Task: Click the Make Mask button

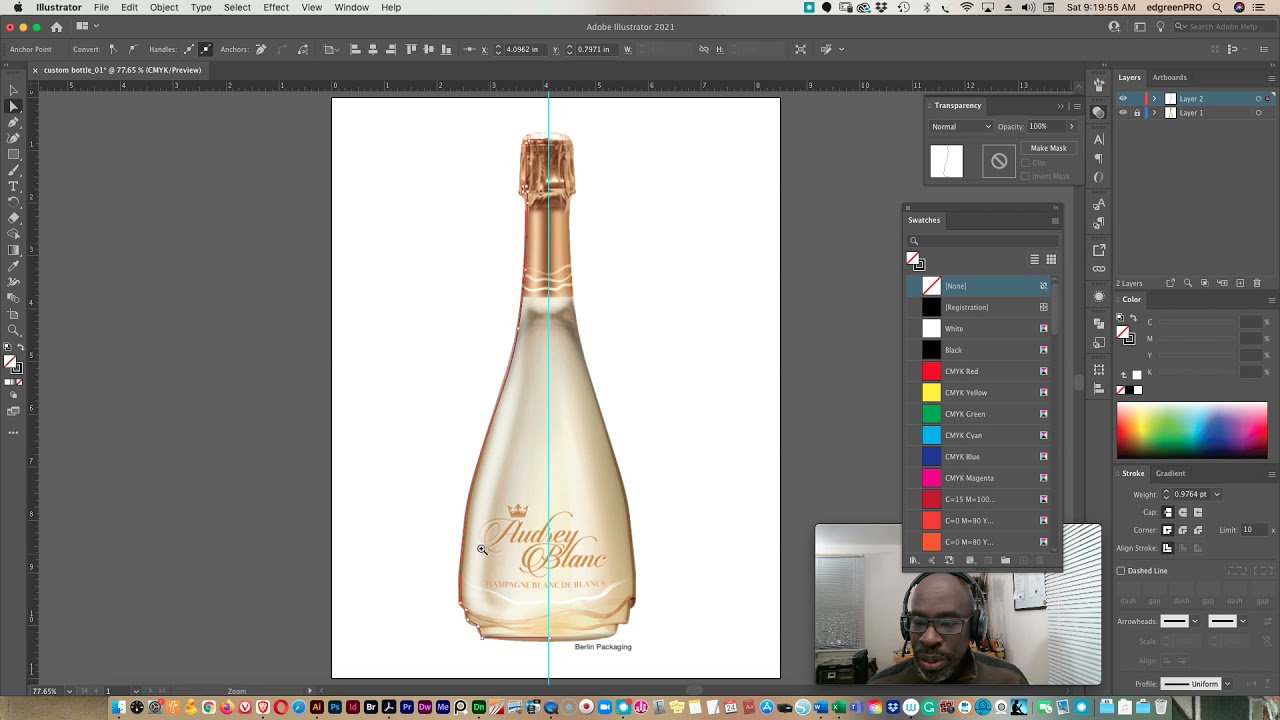Action: coord(1048,148)
